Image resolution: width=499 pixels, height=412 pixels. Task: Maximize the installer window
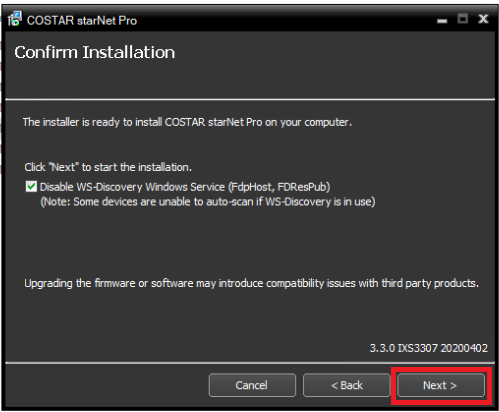coord(462,19)
